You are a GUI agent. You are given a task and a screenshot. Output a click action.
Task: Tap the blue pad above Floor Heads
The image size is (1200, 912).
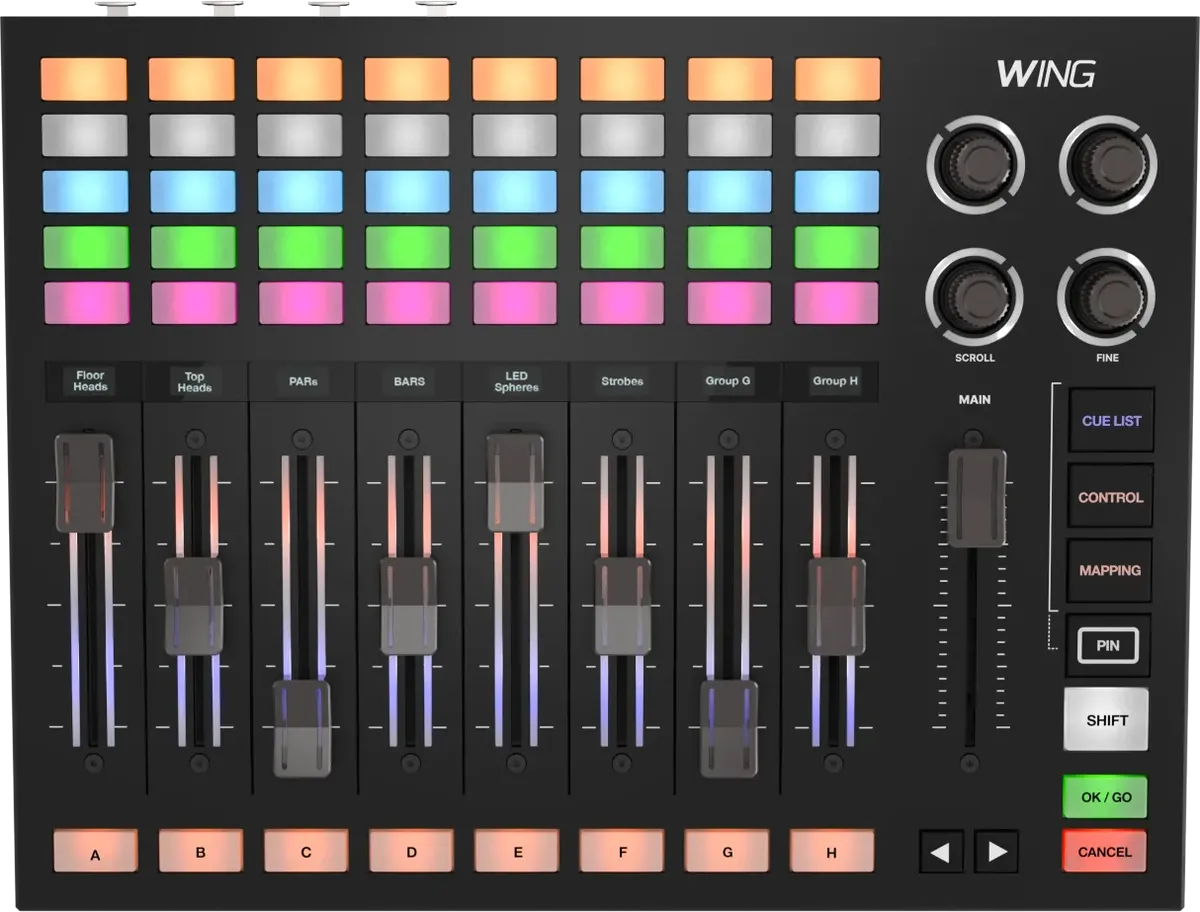point(85,191)
